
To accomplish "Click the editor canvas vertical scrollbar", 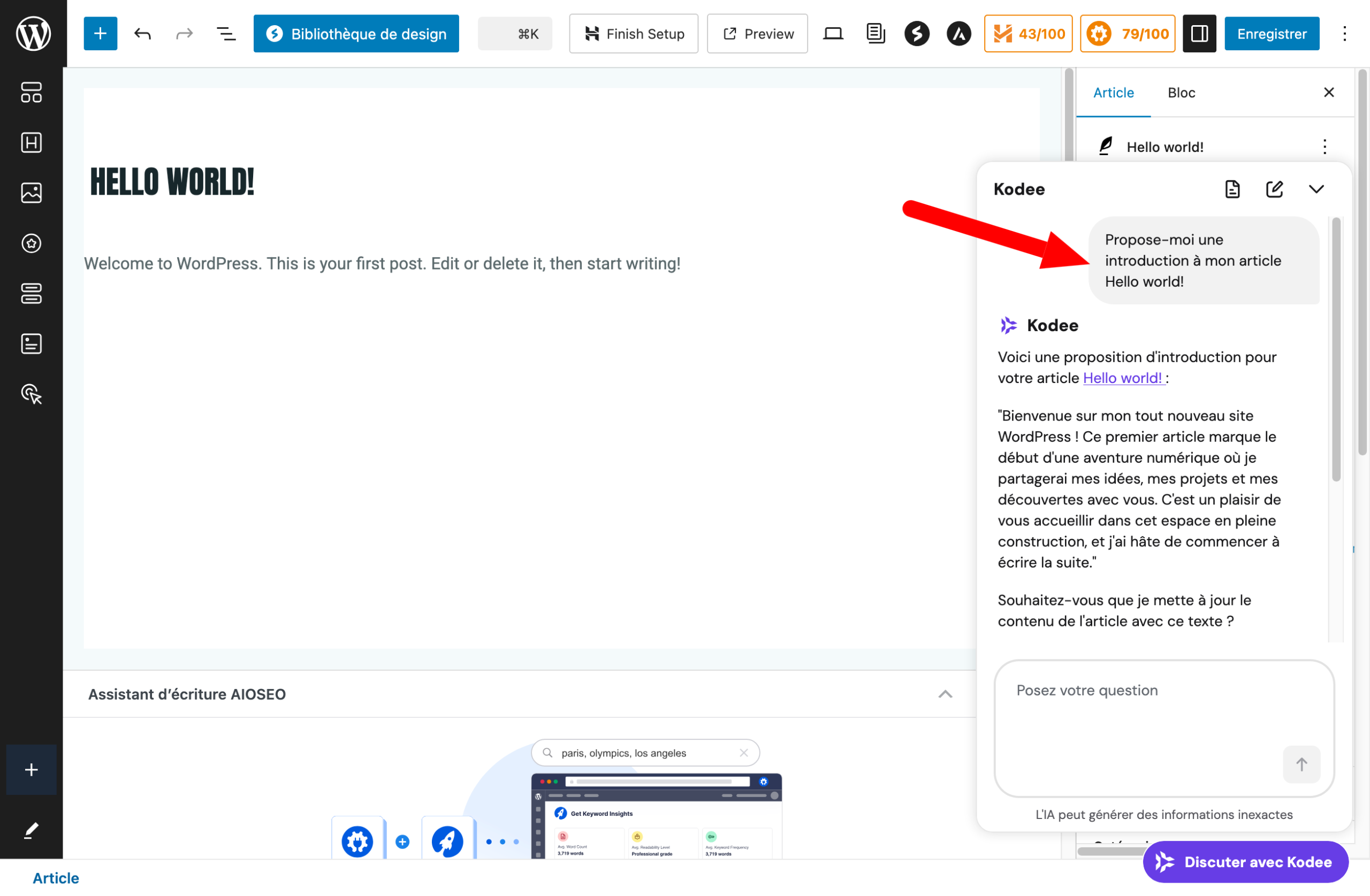I will pyautogui.click(x=1069, y=115).
